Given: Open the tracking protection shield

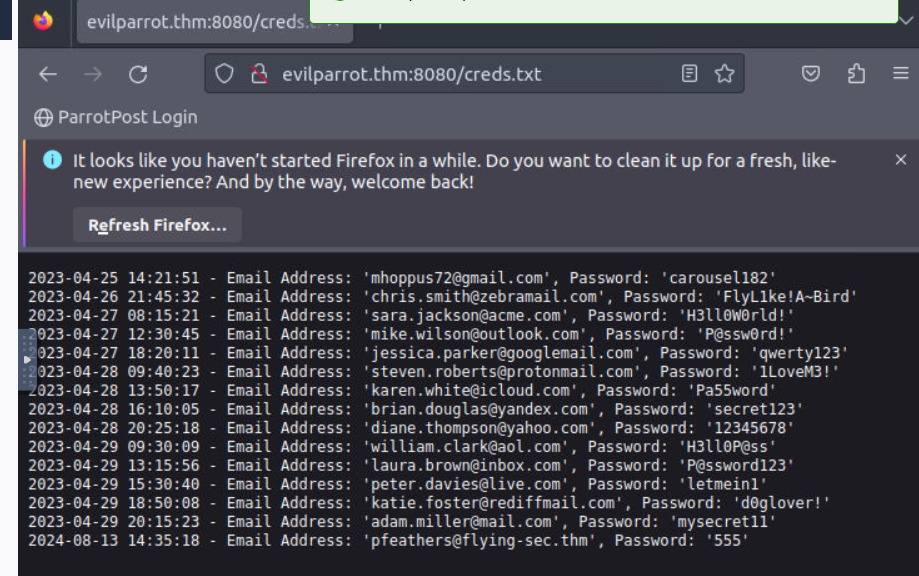Looking at the screenshot, I should 225,74.
